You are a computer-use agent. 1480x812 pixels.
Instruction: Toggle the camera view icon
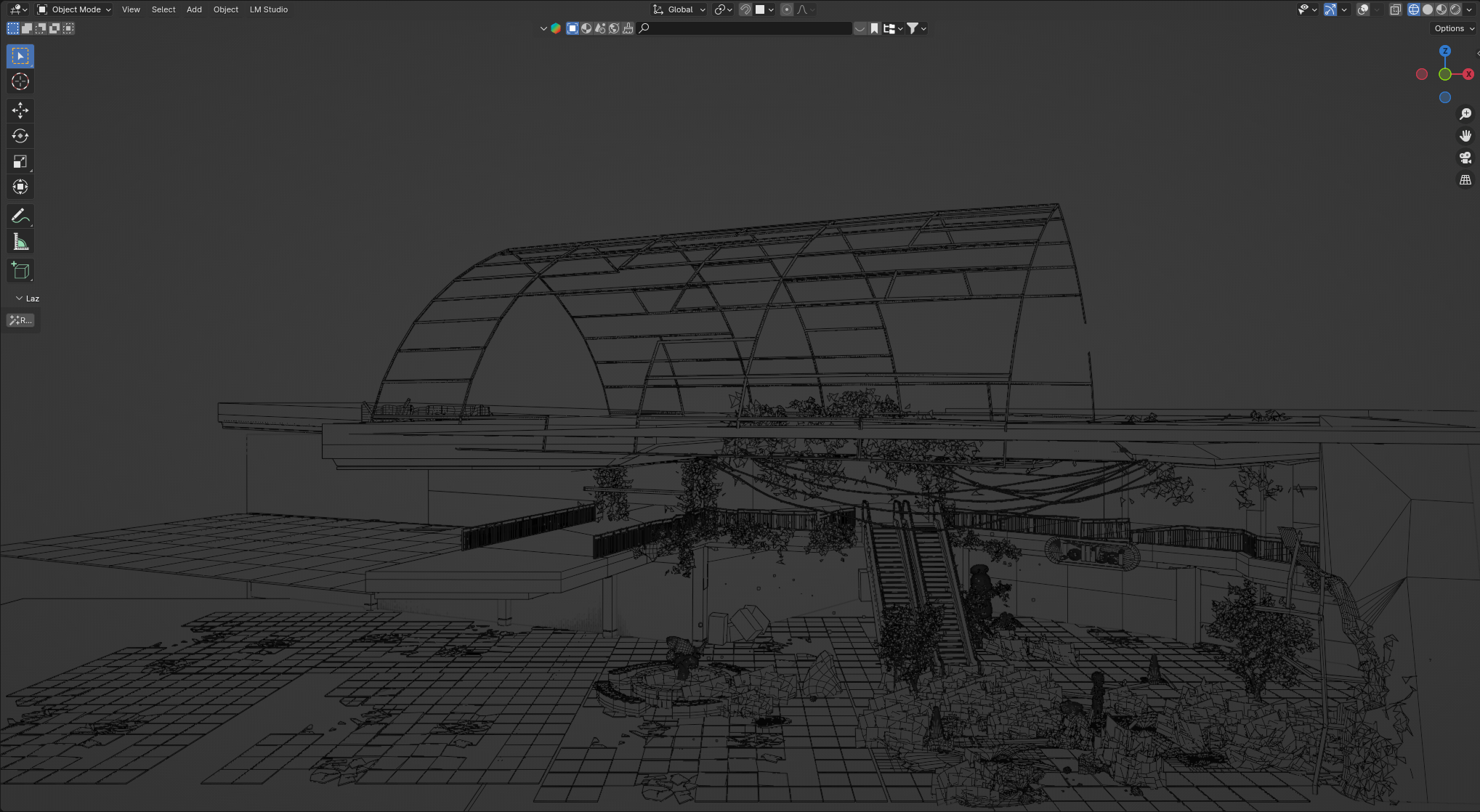click(1465, 158)
